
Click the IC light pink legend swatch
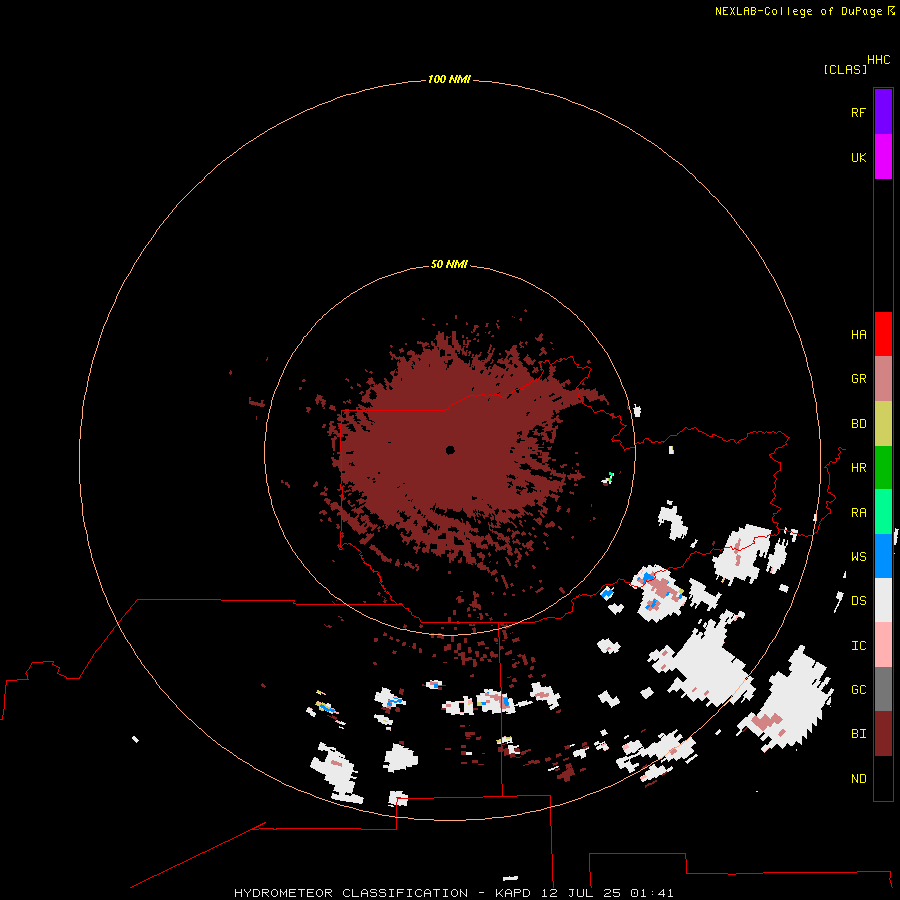click(883, 645)
